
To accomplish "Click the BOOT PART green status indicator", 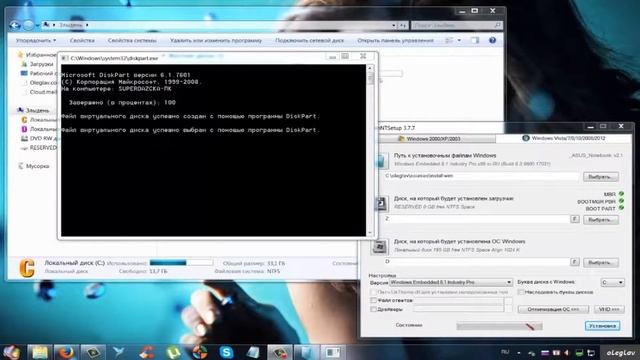I will tap(621, 208).
